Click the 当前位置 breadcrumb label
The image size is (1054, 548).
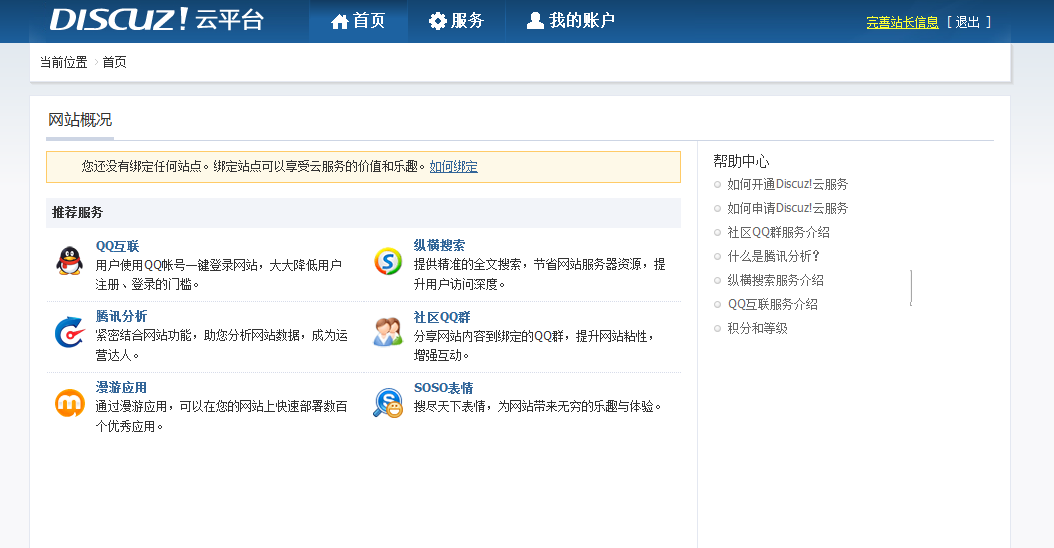pos(63,63)
